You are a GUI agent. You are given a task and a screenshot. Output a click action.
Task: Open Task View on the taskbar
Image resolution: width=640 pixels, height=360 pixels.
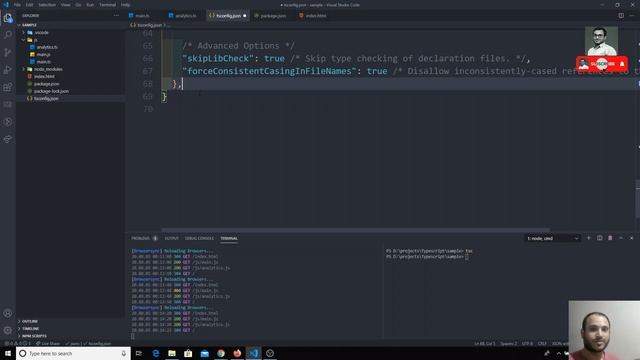click(139, 353)
